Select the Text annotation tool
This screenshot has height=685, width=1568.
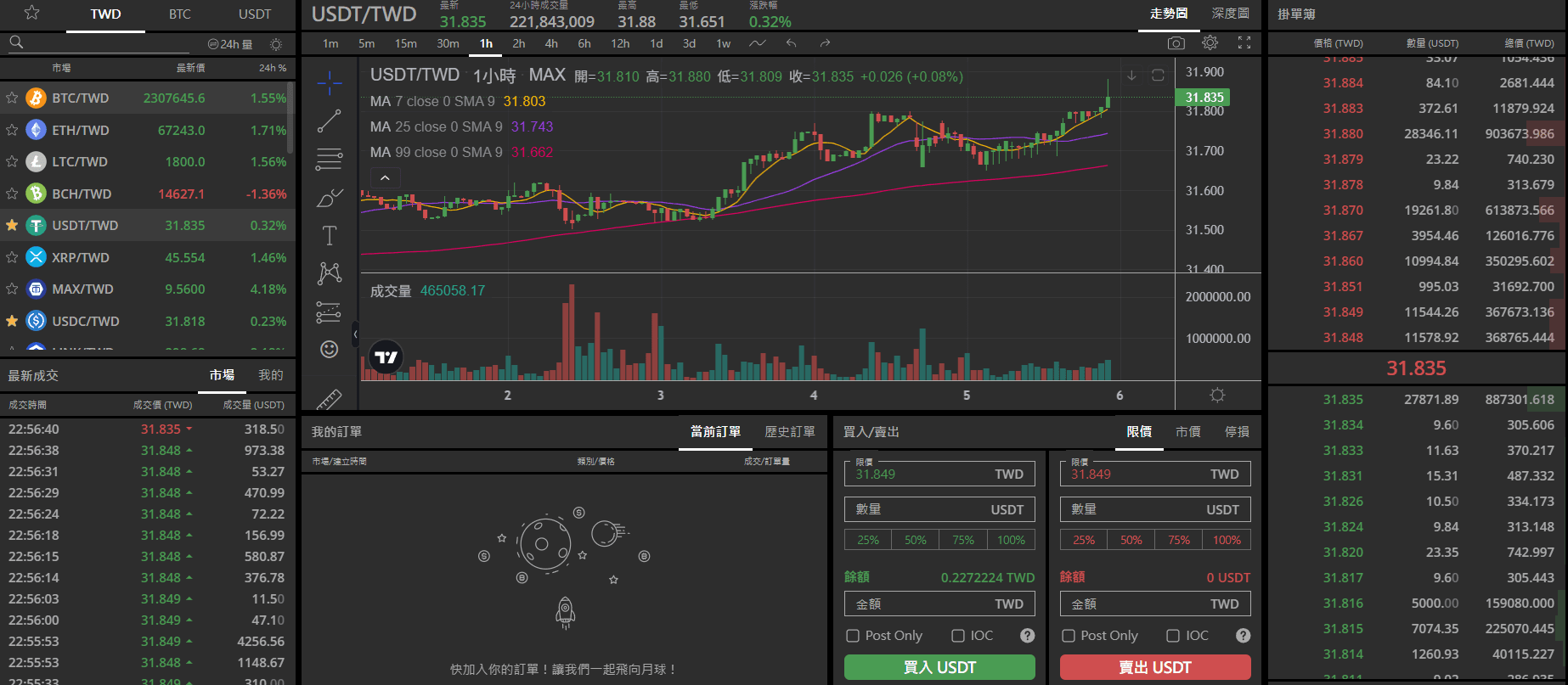330,235
